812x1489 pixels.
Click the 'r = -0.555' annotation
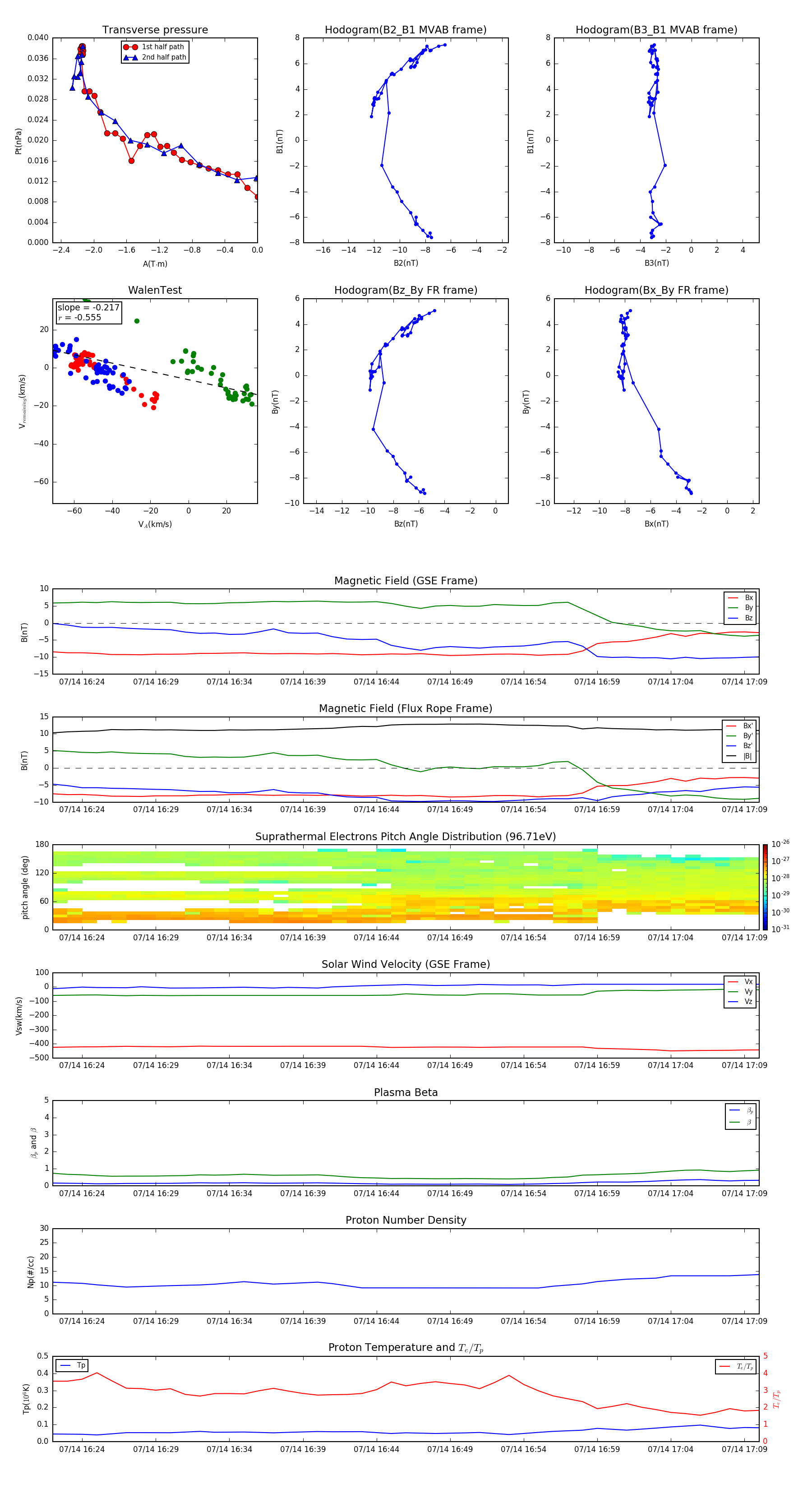[x=80, y=317]
